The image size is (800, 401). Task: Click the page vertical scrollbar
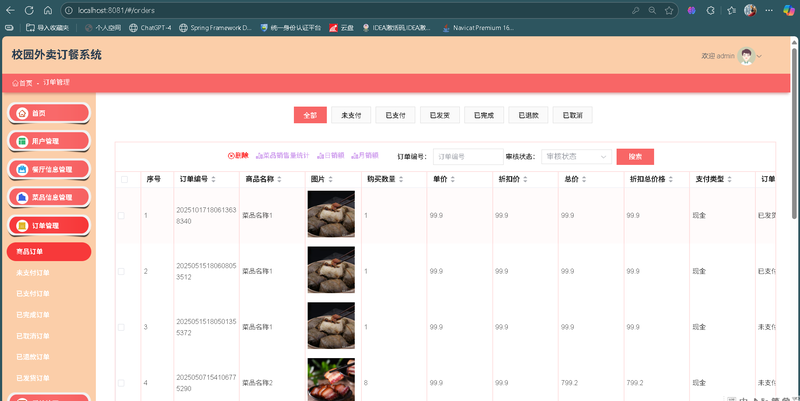pos(795,200)
